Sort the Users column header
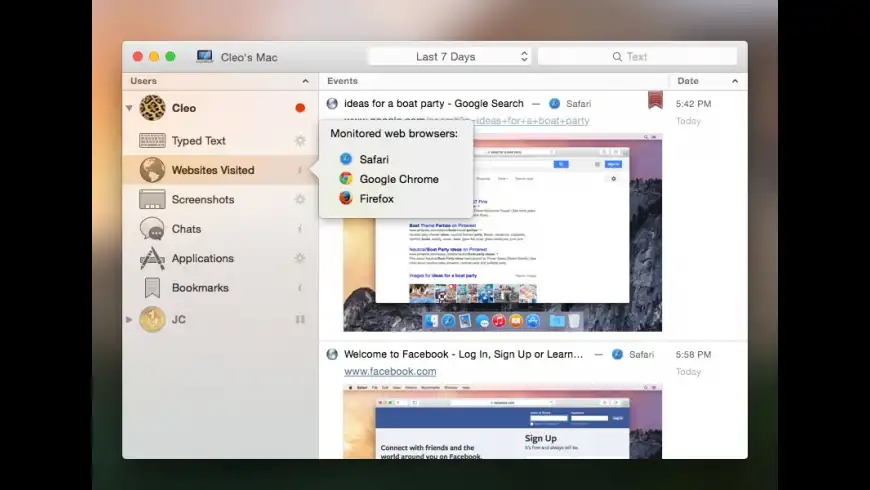The width and height of the screenshot is (870, 490). coord(220,81)
